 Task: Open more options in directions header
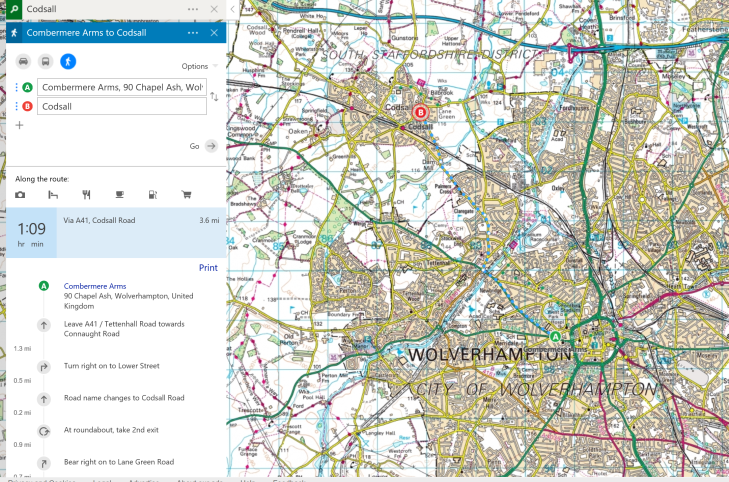(193, 33)
